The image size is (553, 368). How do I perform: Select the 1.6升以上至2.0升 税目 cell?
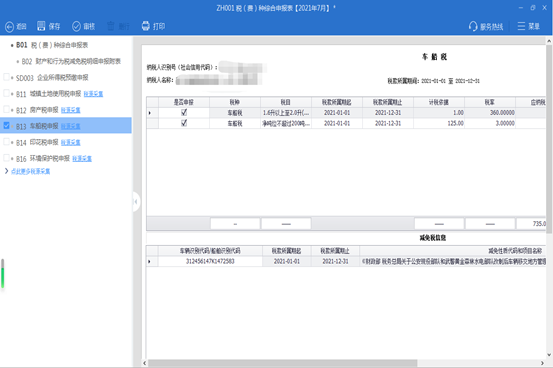[286, 113]
